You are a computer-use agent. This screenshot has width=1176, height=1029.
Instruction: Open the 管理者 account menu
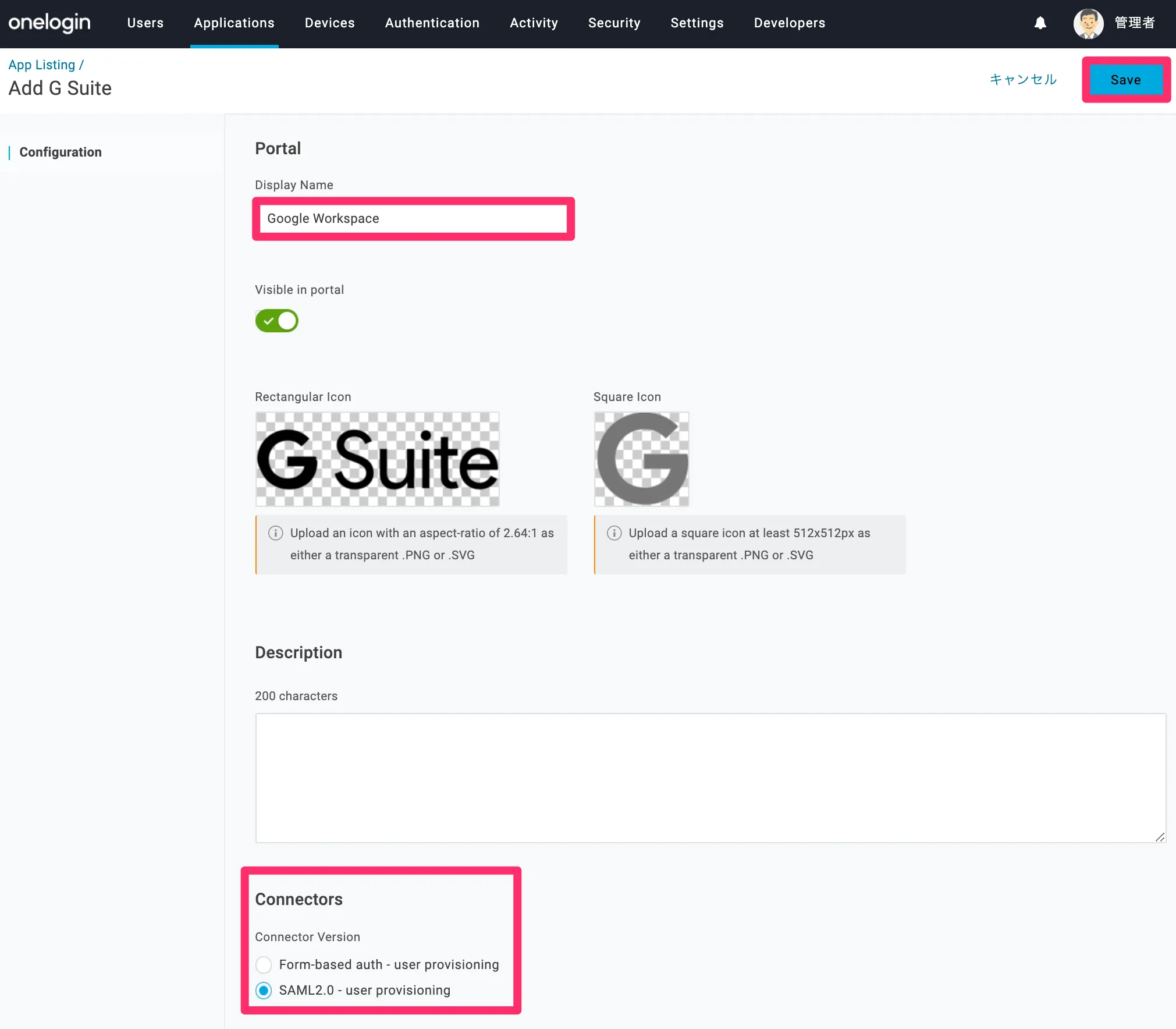tap(1134, 23)
